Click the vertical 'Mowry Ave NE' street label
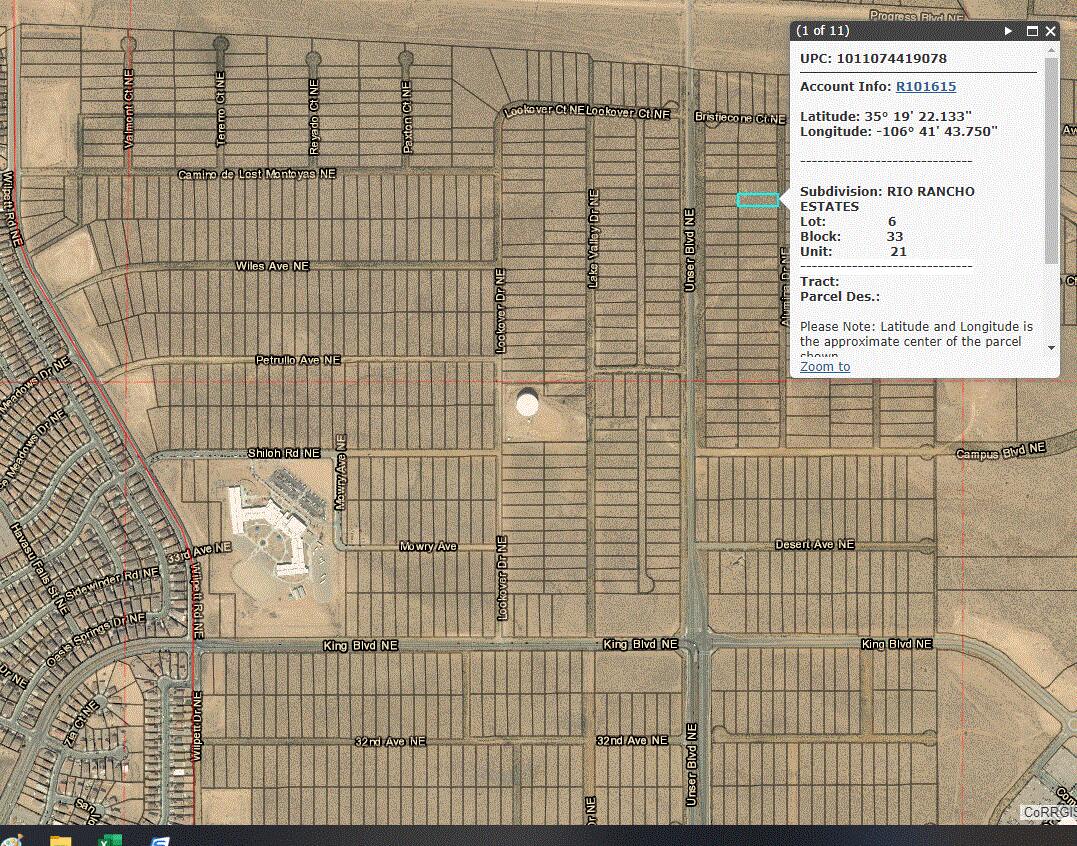 pos(340,472)
